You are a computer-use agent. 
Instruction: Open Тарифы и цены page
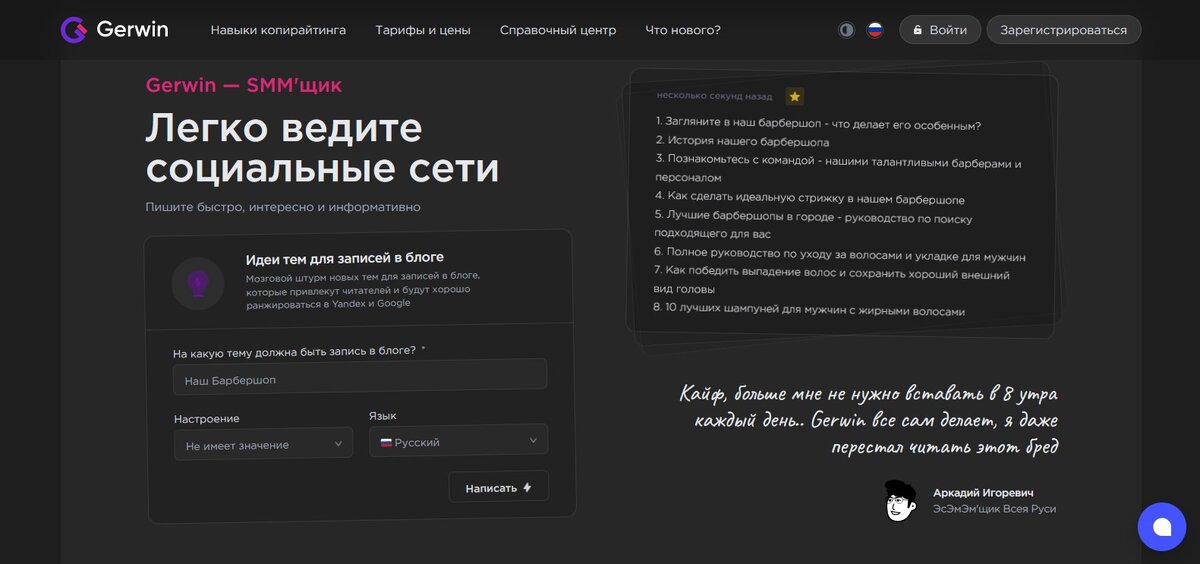pyautogui.click(x=423, y=30)
